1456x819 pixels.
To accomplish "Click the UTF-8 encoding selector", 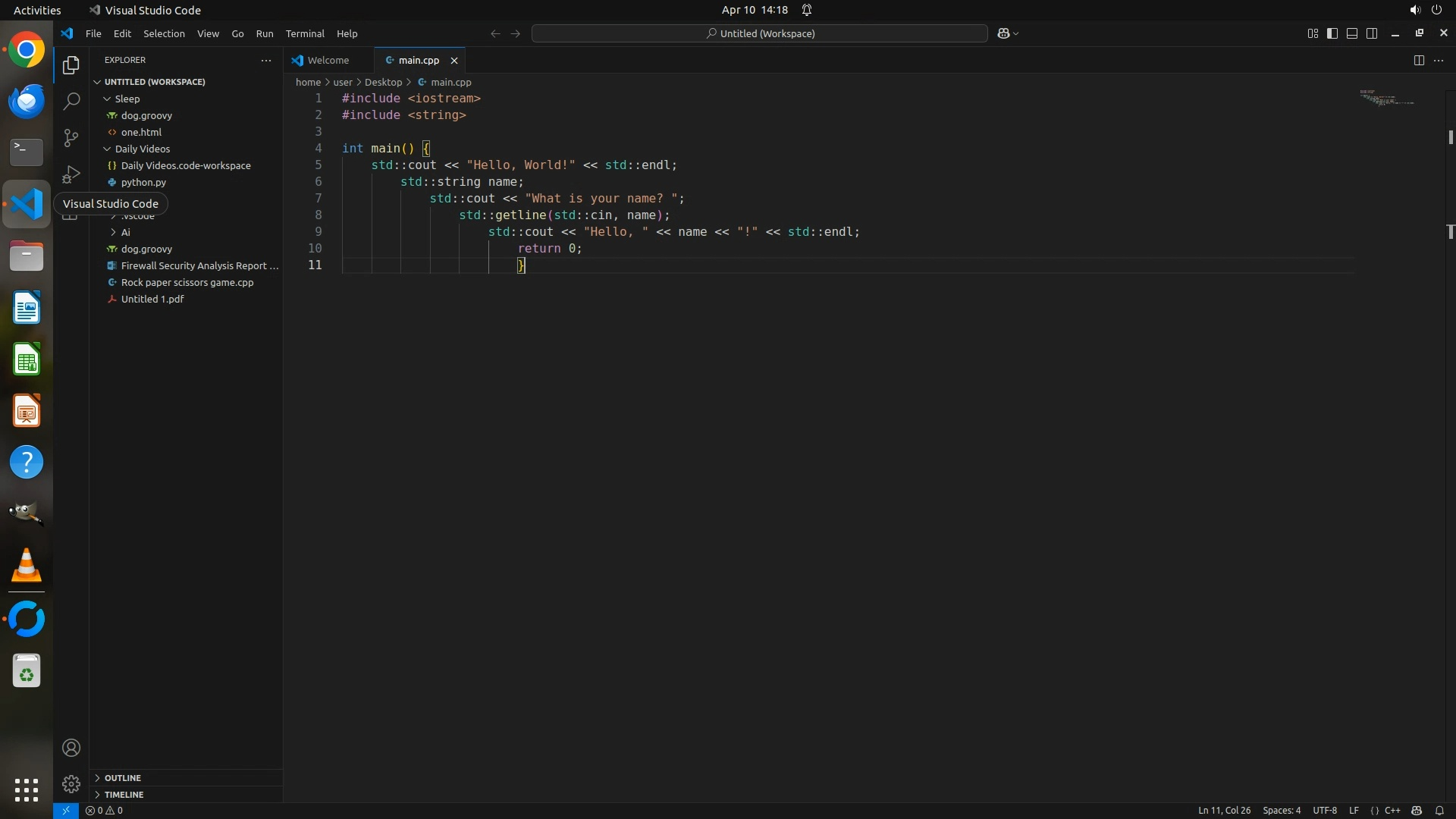I will tap(1324, 810).
